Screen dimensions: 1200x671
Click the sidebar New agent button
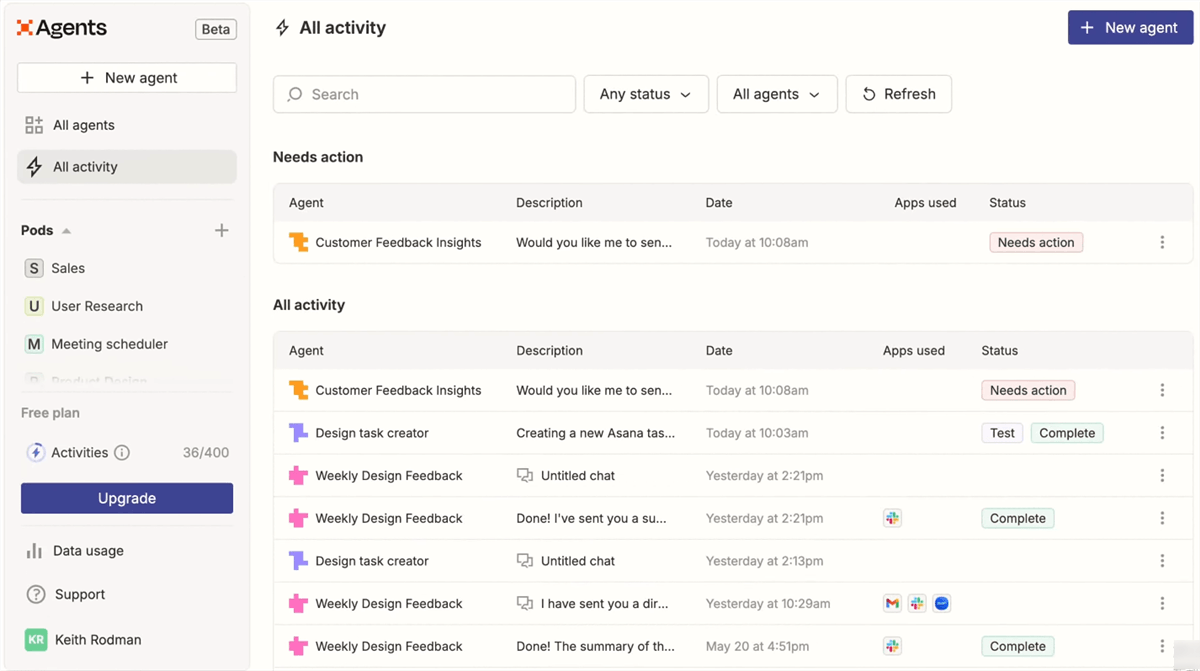[127, 78]
